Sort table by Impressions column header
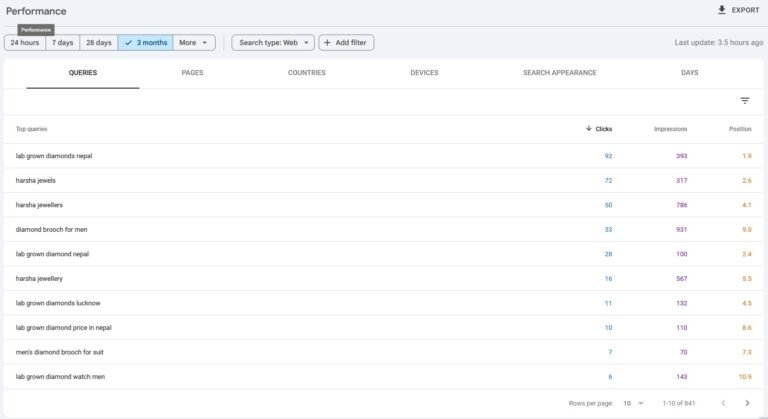The height and width of the screenshot is (419, 768). (670, 129)
